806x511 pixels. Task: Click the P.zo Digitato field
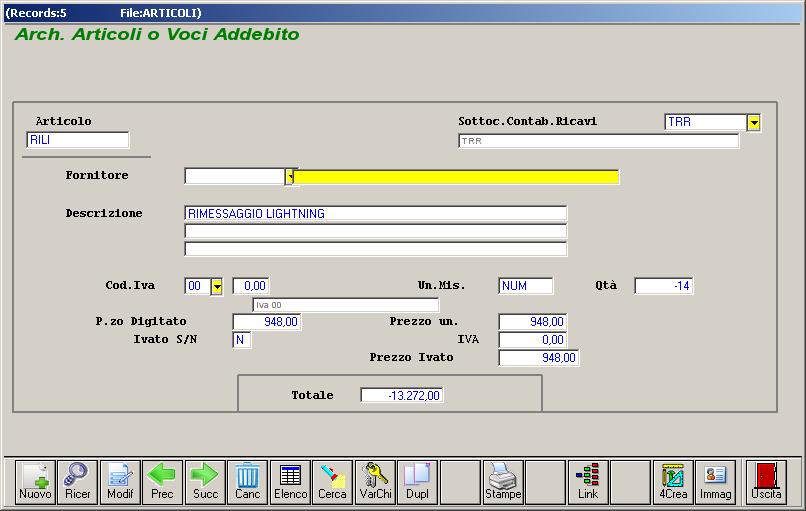click(267, 322)
